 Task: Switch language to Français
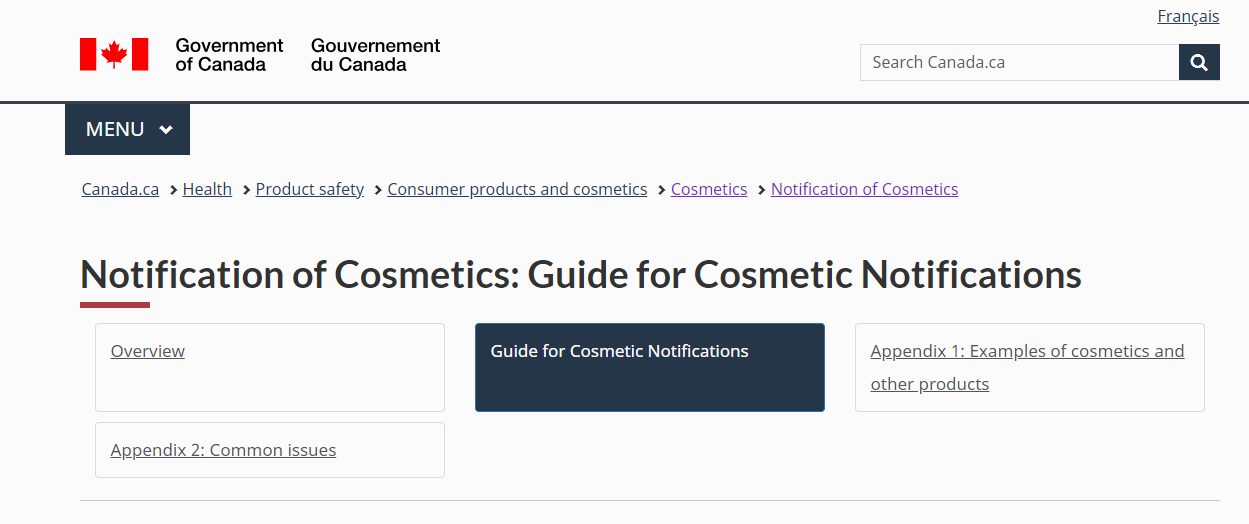(1188, 16)
